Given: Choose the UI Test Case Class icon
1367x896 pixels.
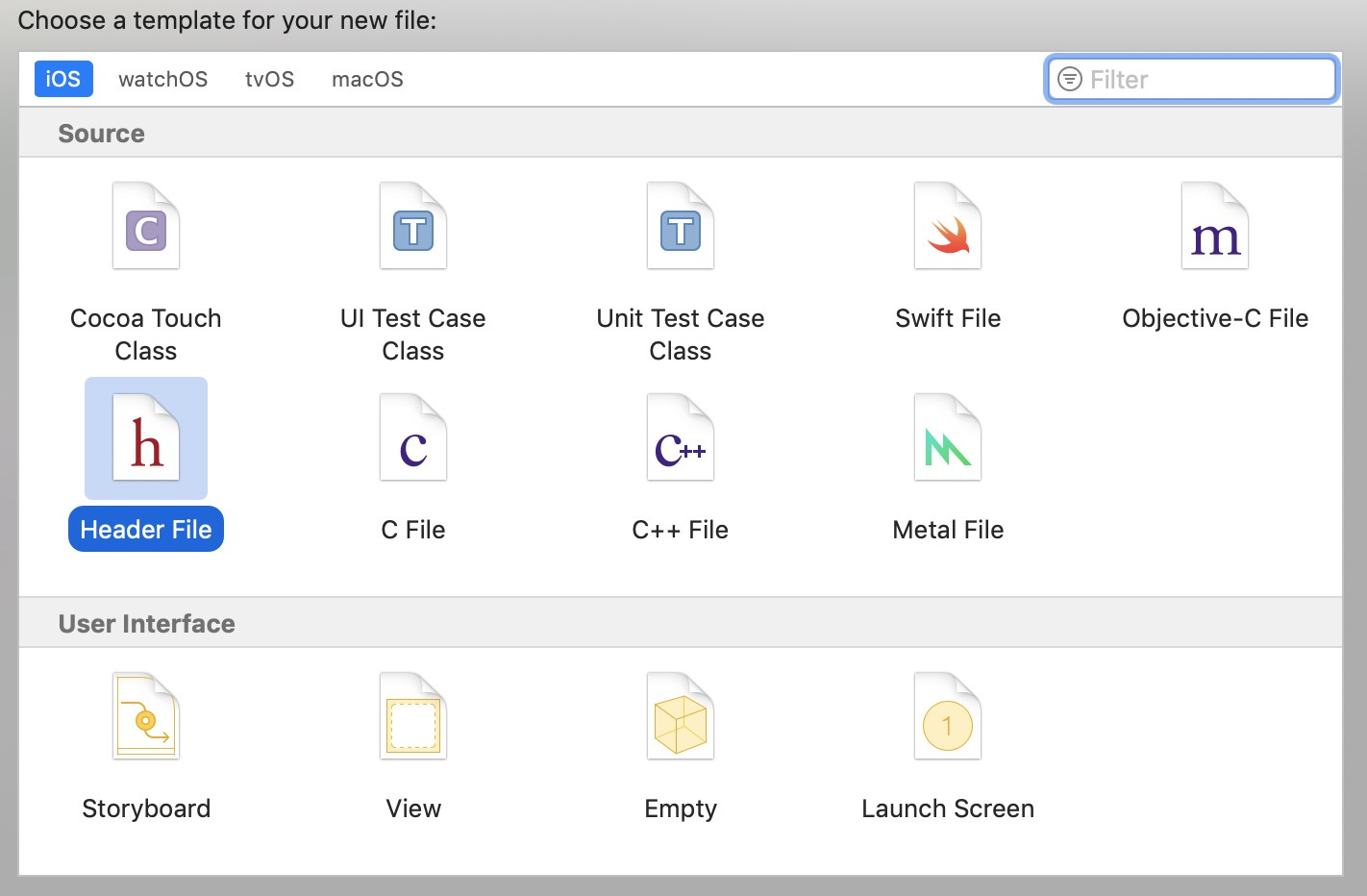Looking at the screenshot, I should 413,226.
